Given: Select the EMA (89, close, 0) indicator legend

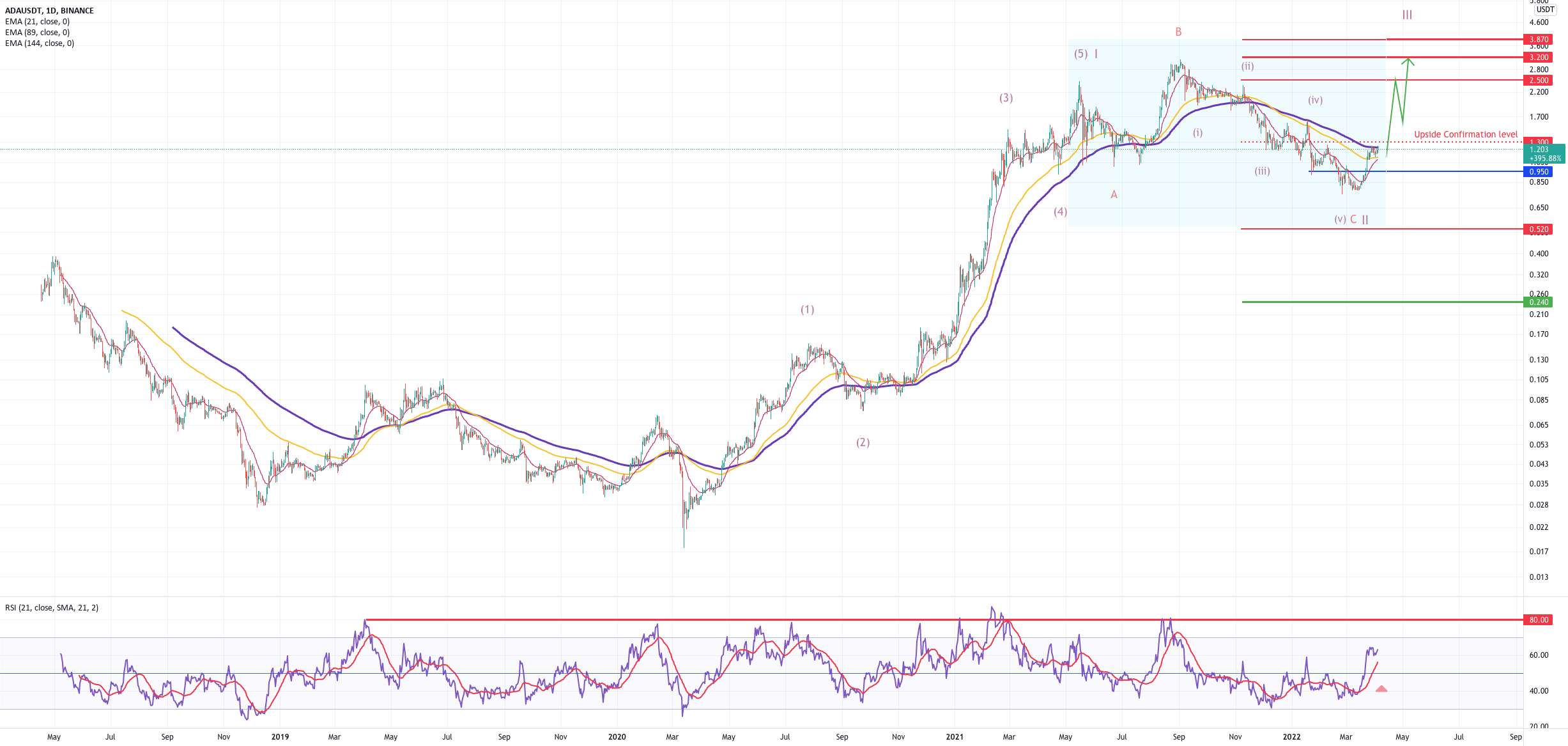Looking at the screenshot, I should click(37, 33).
